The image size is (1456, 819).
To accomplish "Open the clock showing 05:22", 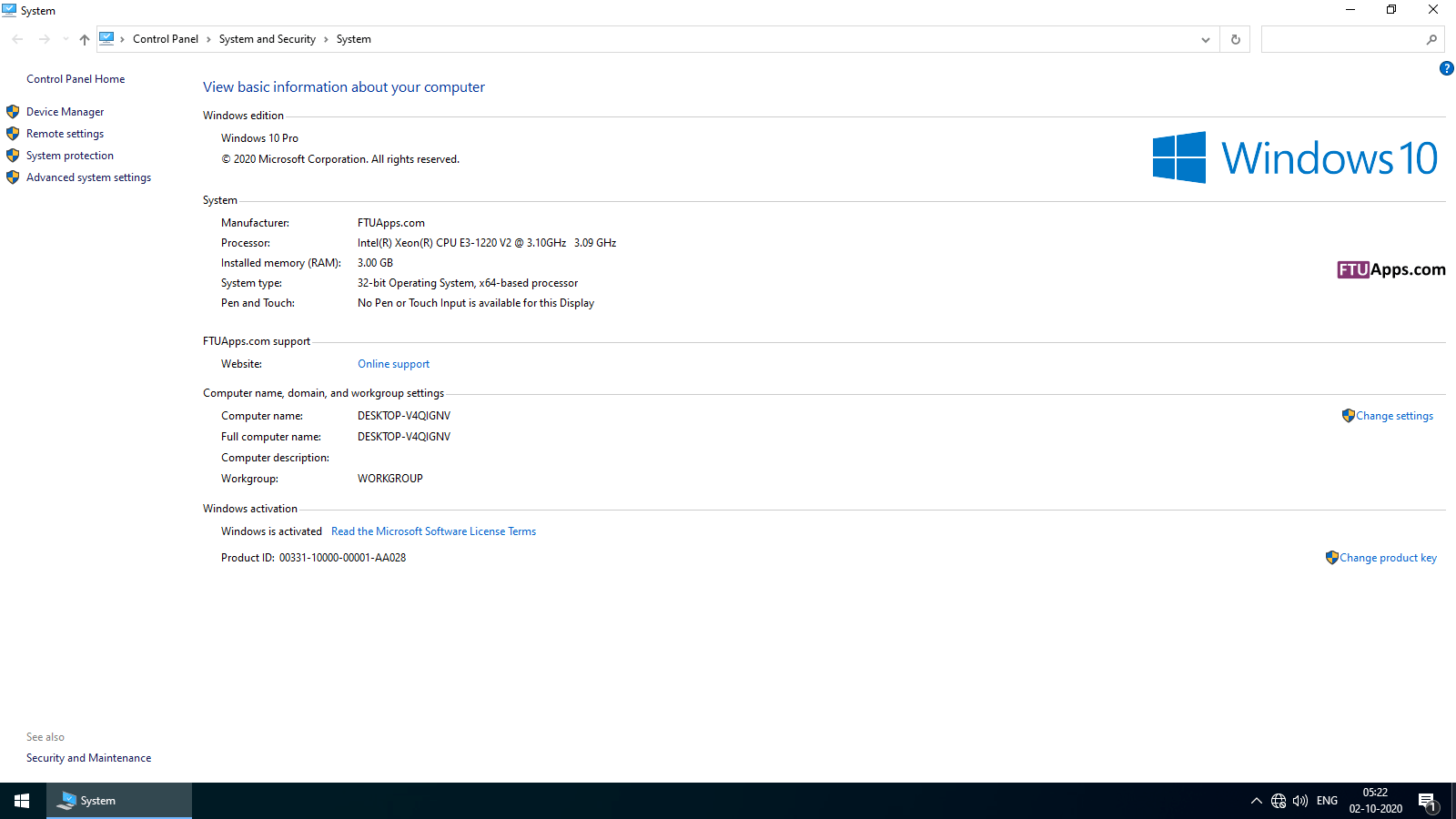I will (x=1376, y=801).
